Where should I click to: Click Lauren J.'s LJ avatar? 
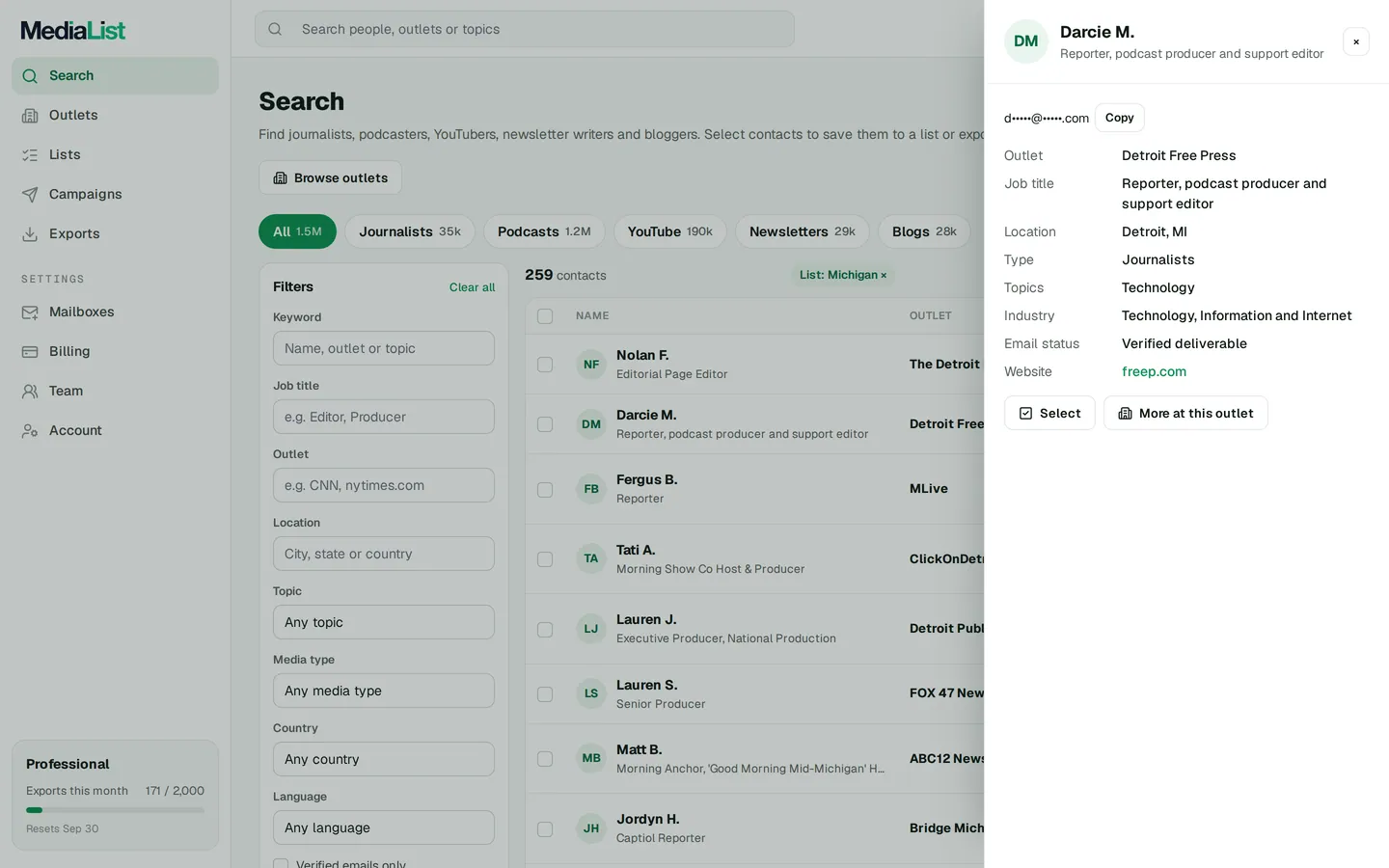point(591,629)
